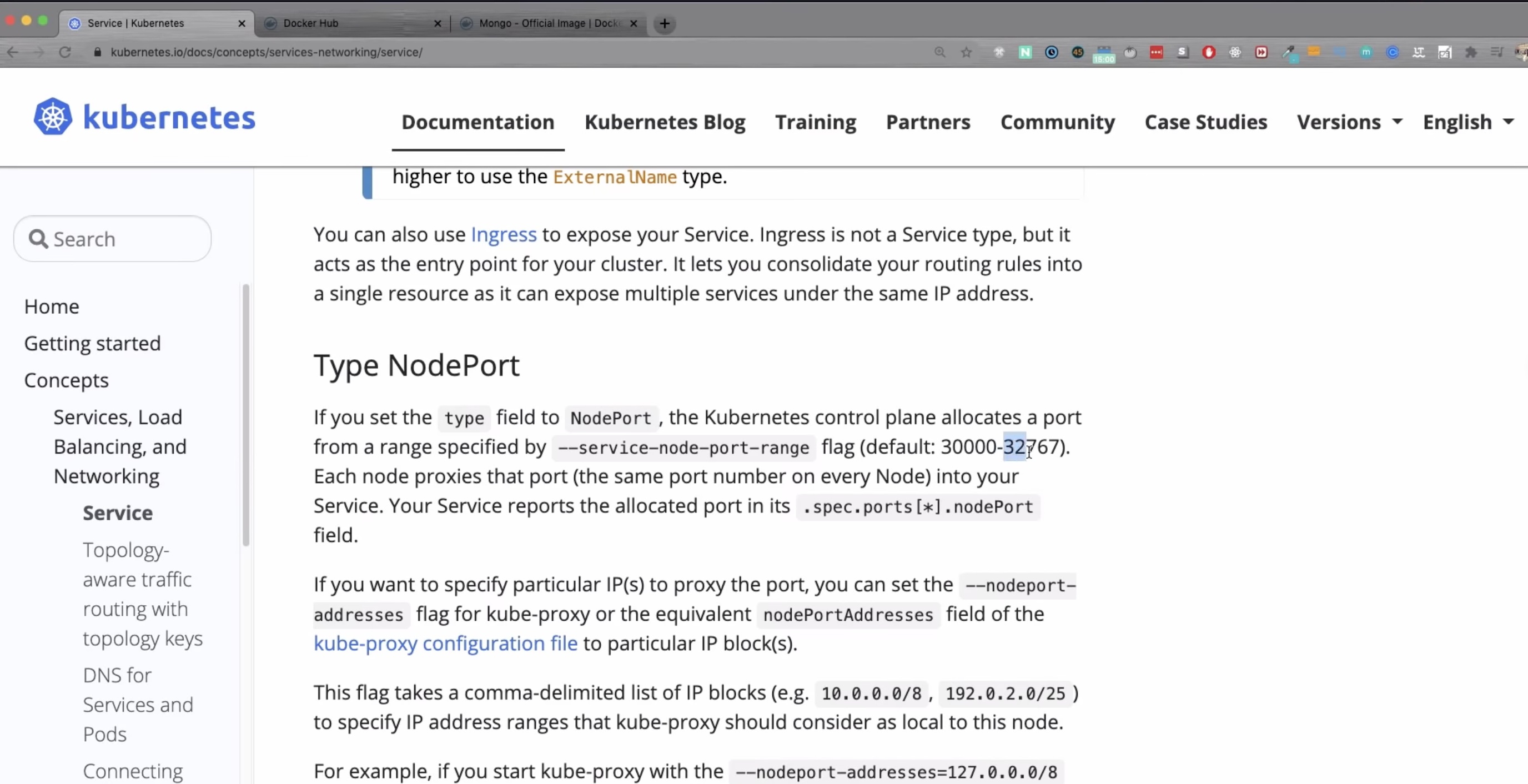This screenshot has width=1528, height=784.
Task: Open the red LastPass dots extension
Action: click(1156, 52)
